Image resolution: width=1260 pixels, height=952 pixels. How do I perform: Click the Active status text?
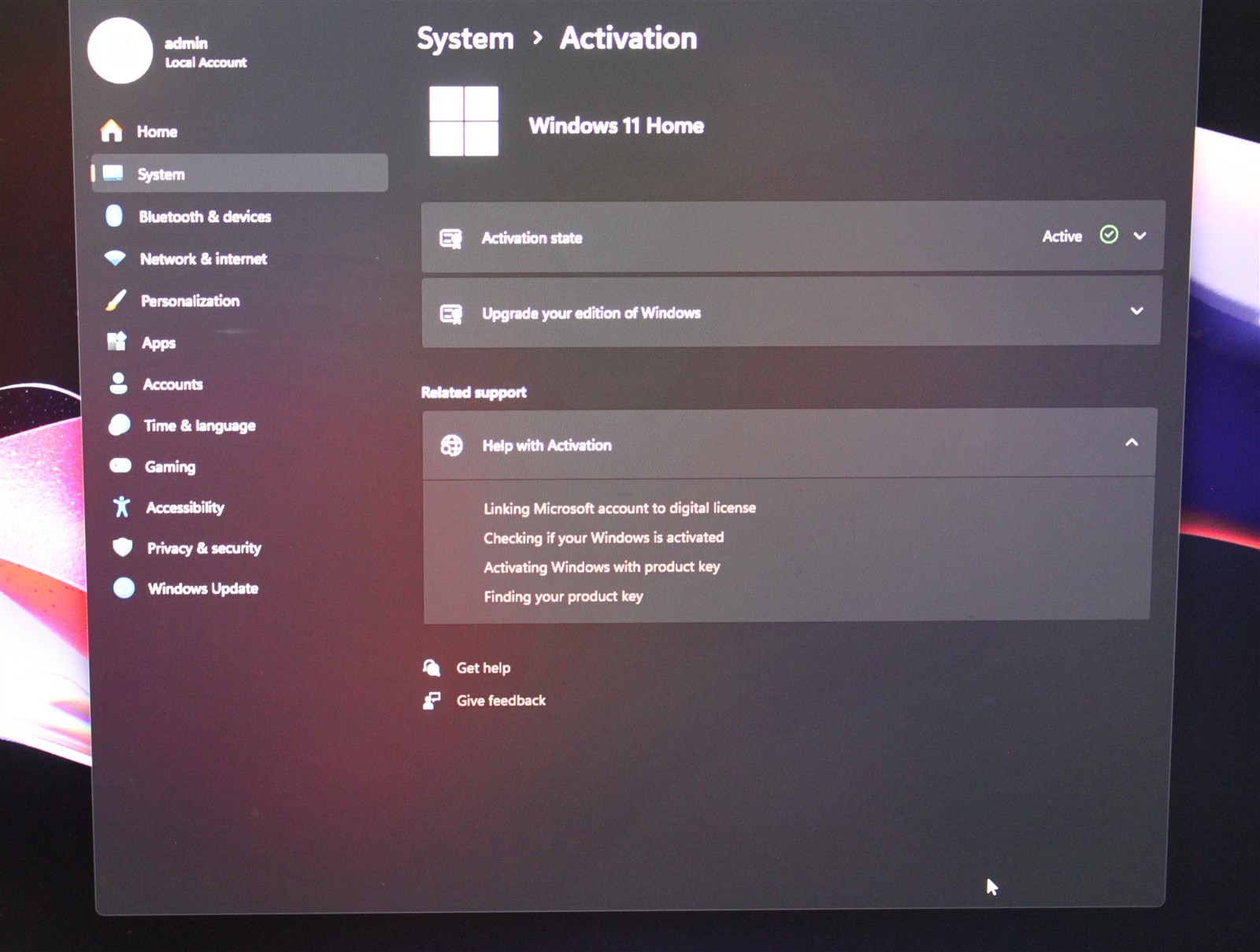(x=1062, y=236)
